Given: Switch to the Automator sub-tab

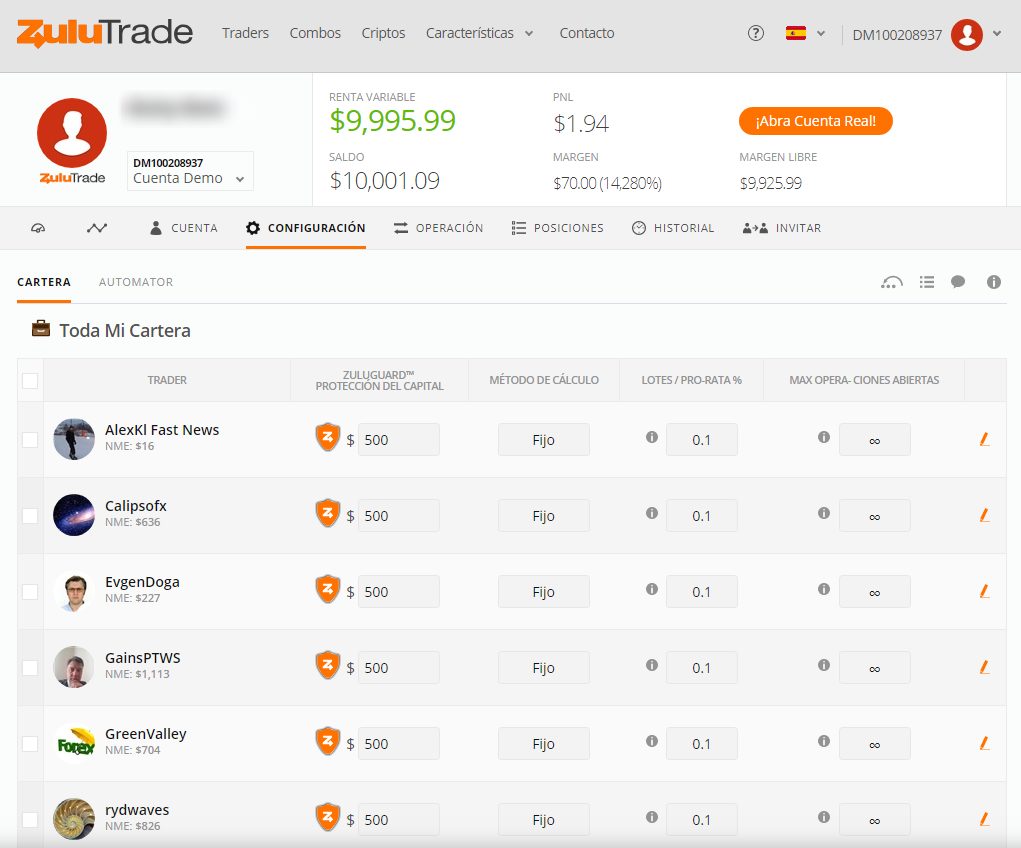Looking at the screenshot, I should (136, 282).
